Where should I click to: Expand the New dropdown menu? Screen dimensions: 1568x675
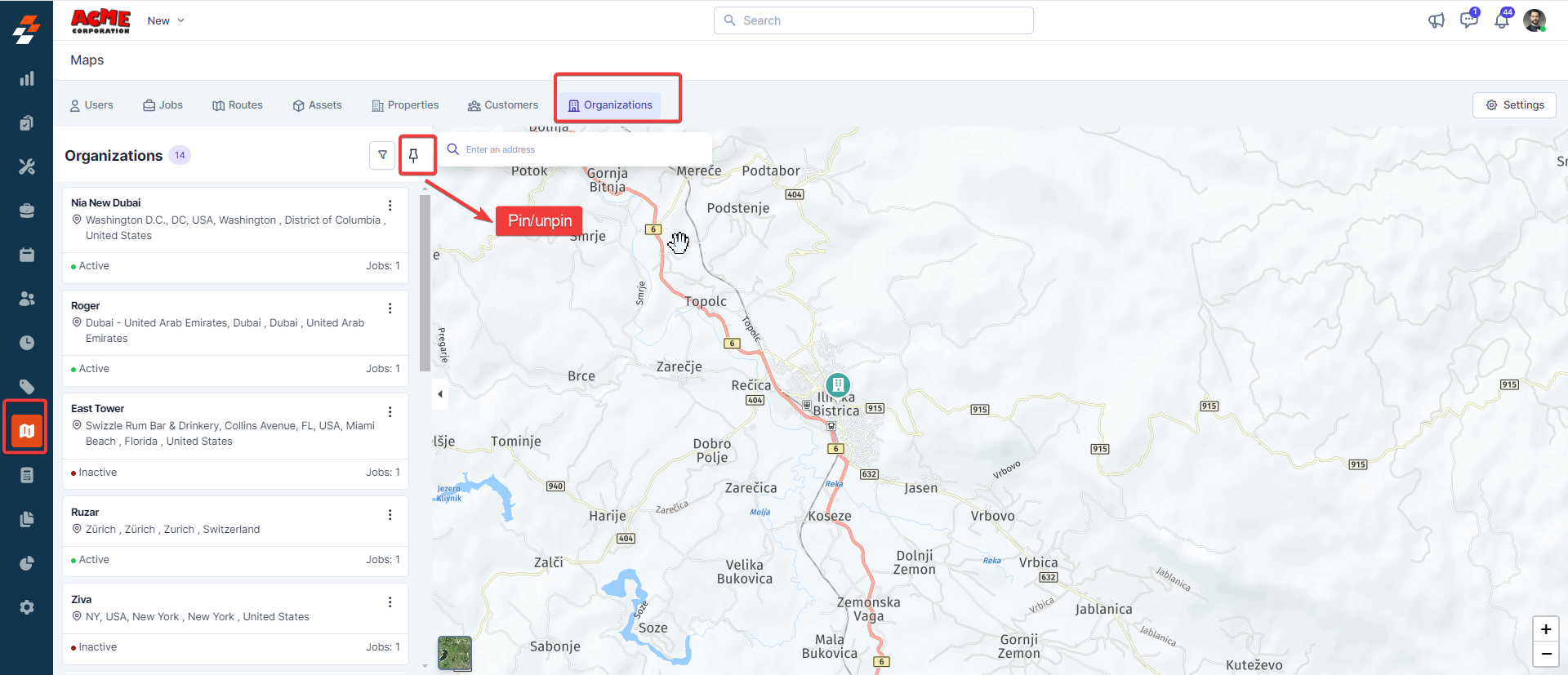(x=167, y=20)
